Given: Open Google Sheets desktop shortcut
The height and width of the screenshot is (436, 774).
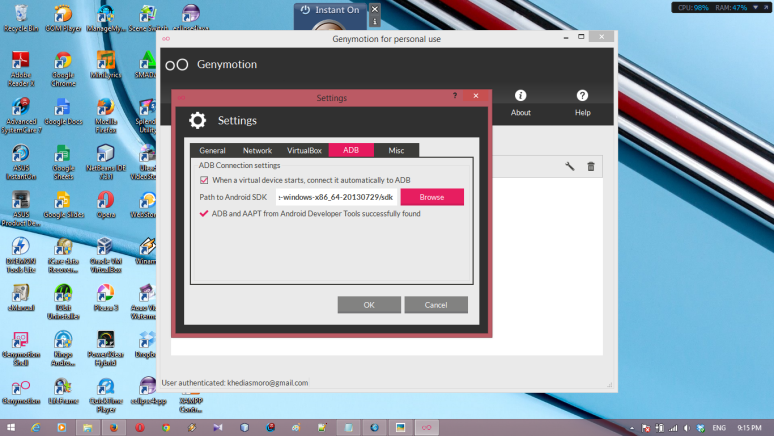Looking at the screenshot, I should [63, 162].
